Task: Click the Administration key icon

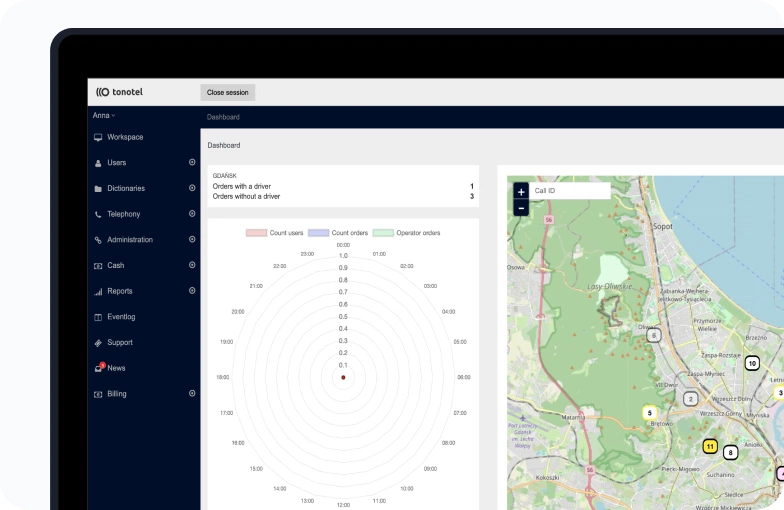Action: pyautogui.click(x=98, y=240)
